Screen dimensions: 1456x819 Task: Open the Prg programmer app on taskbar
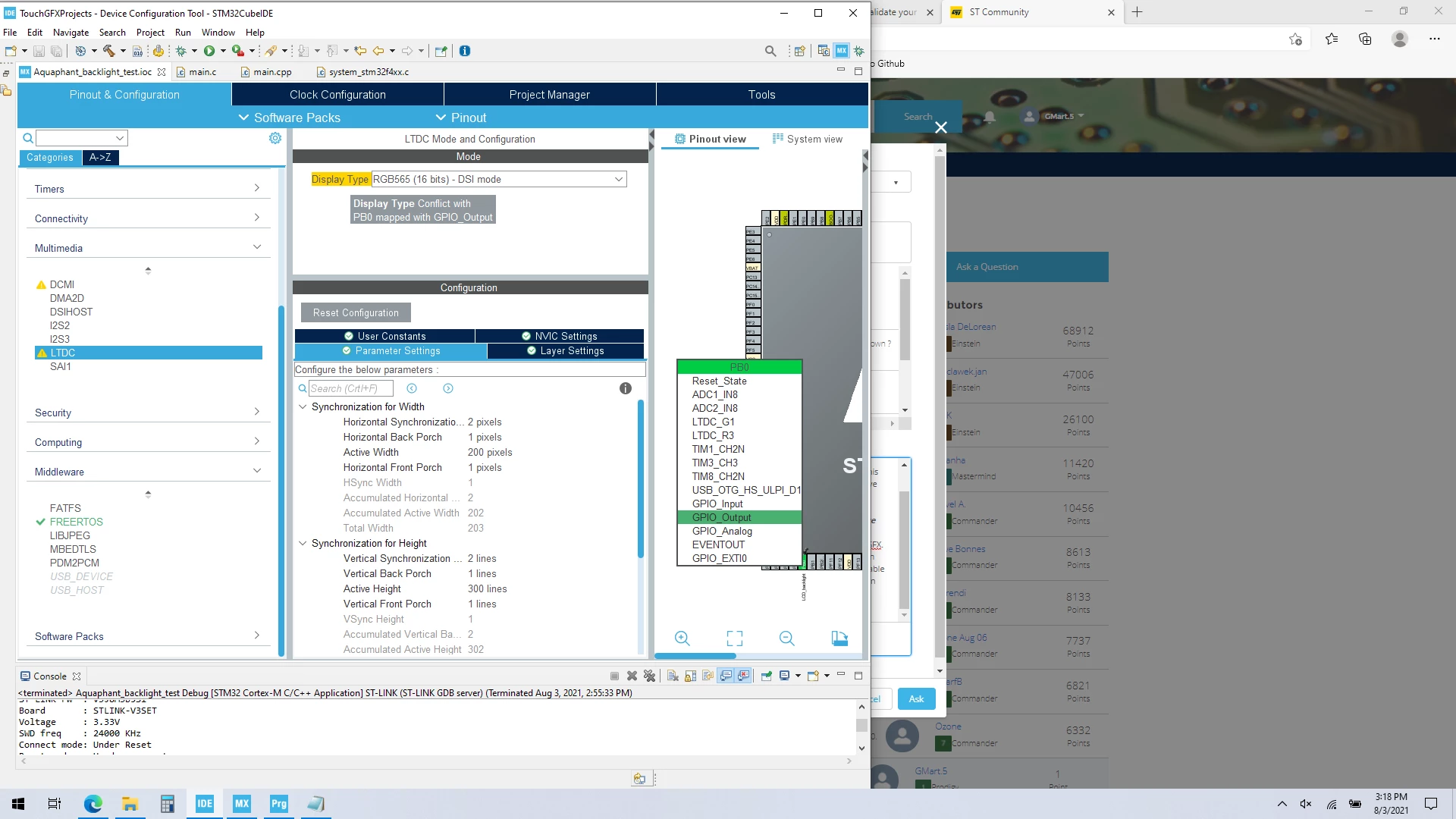279,804
